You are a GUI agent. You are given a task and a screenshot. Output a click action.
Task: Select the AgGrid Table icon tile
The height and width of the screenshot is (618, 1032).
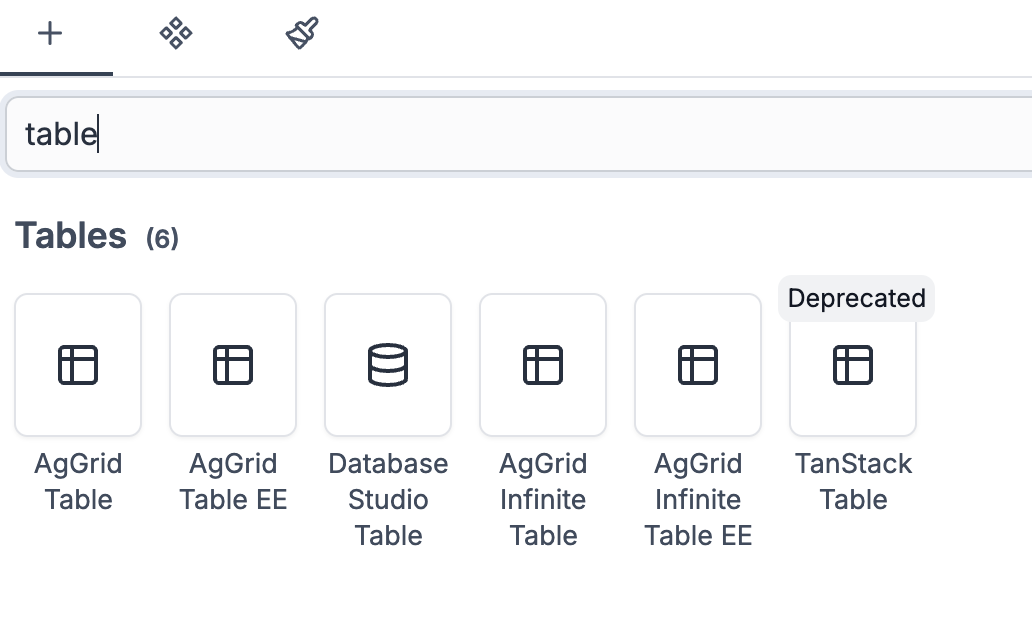pos(78,365)
